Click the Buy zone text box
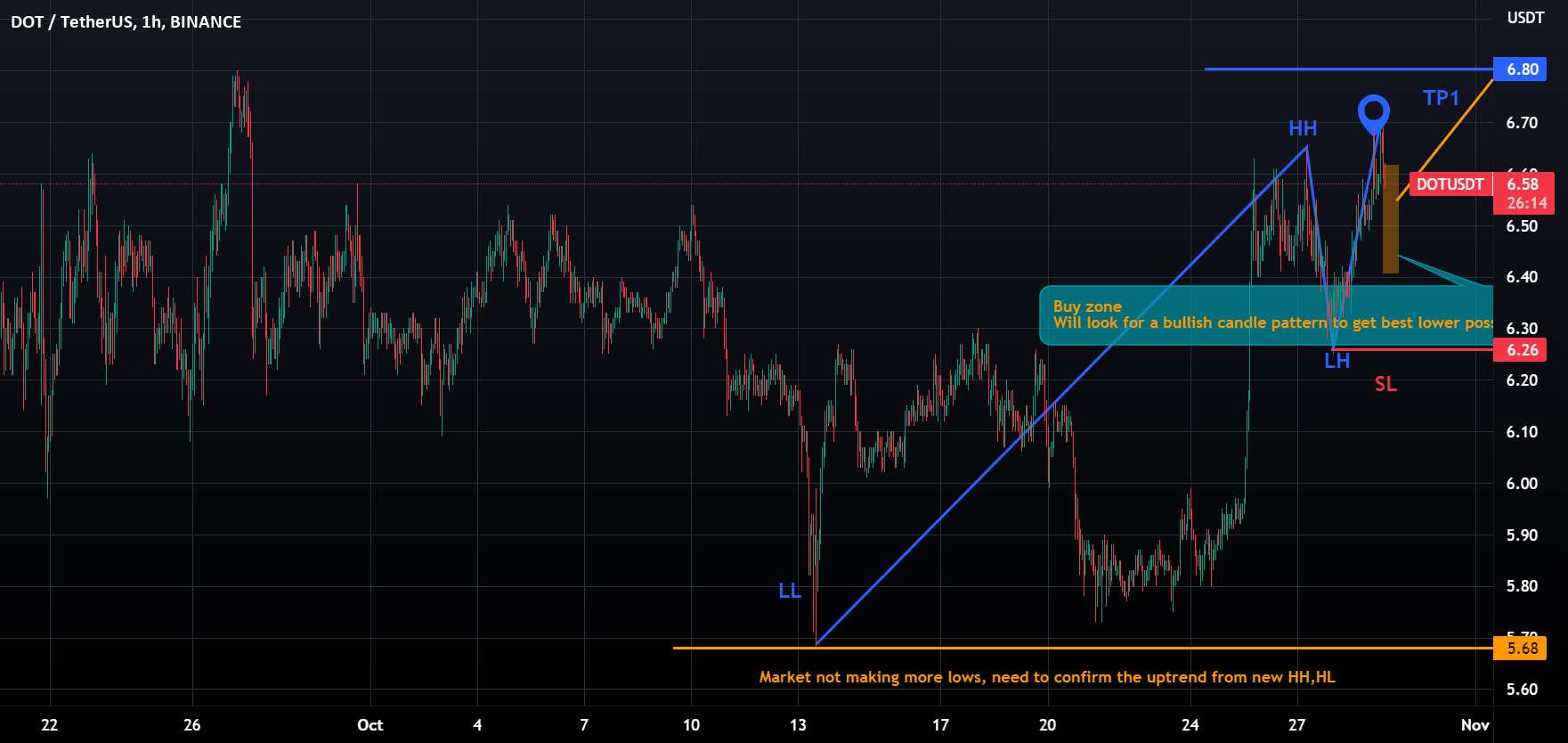The image size is (1568, 743). 1266,315
